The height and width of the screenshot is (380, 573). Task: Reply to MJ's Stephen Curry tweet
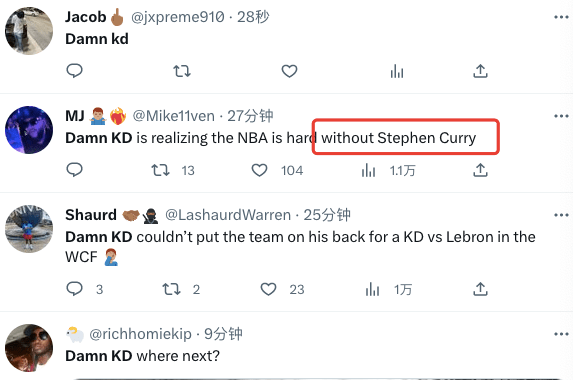click(74, 170)
